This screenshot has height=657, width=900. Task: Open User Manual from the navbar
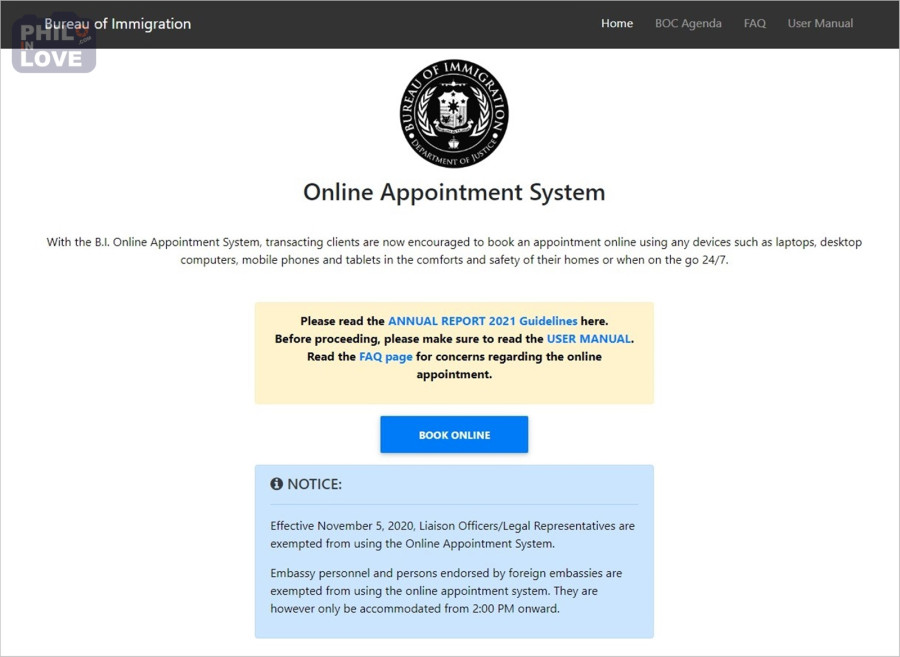tap(820, 24)
